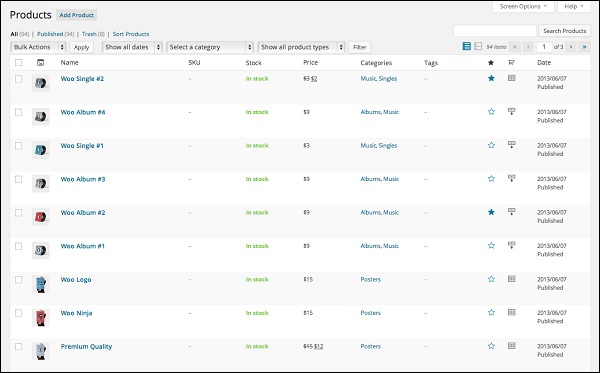Viewport: 600px width, 373px height.
Task: Open Show all product types dropdown
Action: coord(302,47)
